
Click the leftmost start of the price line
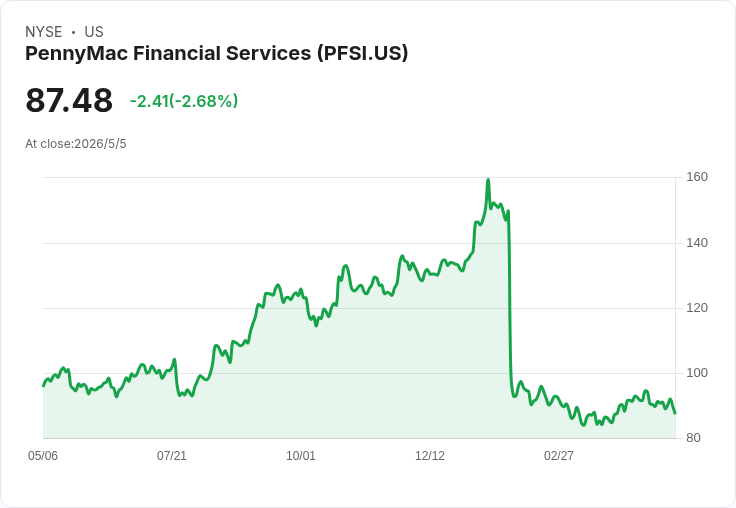pos(44,385)
